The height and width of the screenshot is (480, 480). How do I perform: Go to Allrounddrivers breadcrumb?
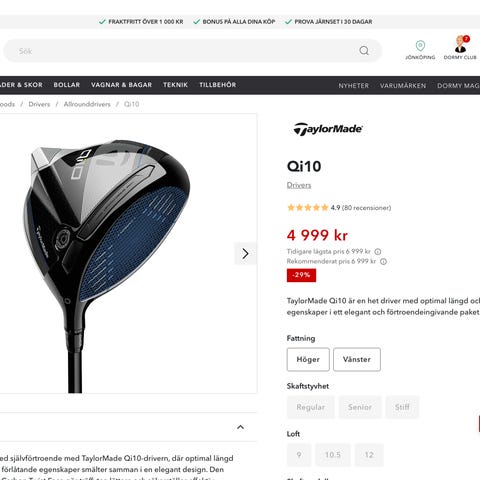(87, 104)
